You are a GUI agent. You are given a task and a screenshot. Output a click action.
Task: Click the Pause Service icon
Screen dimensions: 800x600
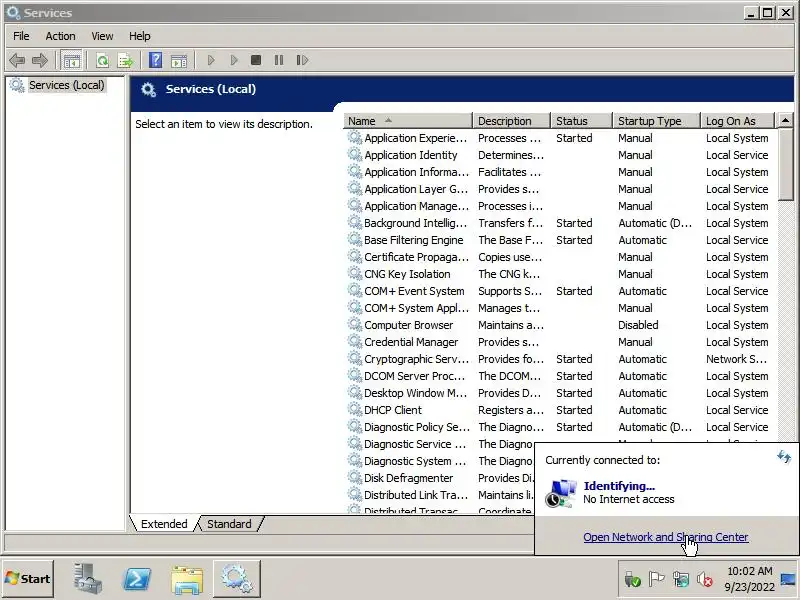(x=279, y=60)
